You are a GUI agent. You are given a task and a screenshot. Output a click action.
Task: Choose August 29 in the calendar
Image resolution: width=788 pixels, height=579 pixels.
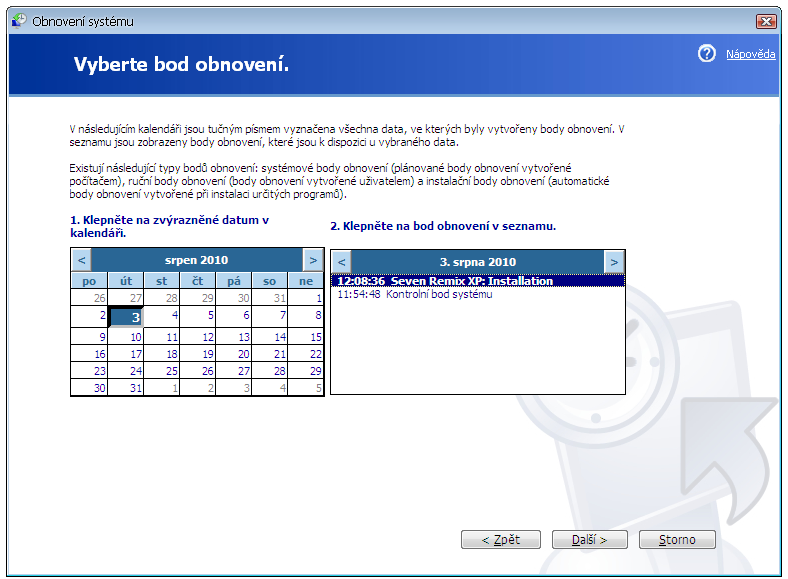[x=306, y=370]
